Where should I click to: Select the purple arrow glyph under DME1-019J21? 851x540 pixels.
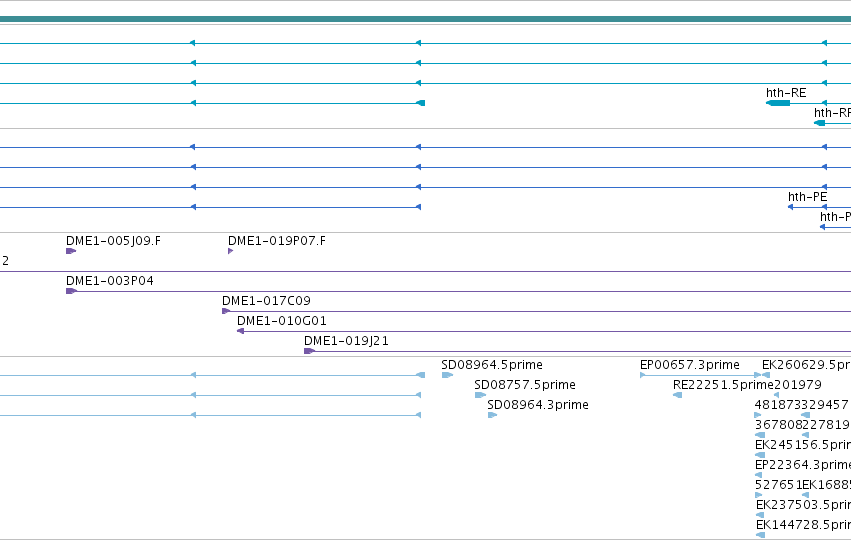[309, 351]
